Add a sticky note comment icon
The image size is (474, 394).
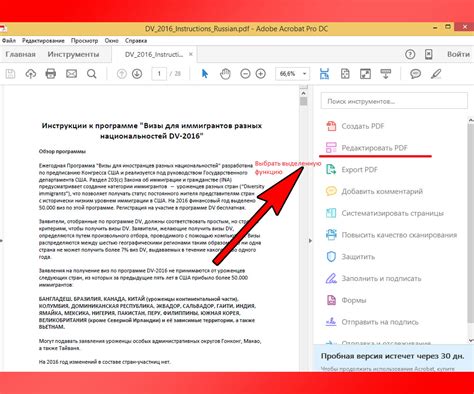tap(415, 74)
